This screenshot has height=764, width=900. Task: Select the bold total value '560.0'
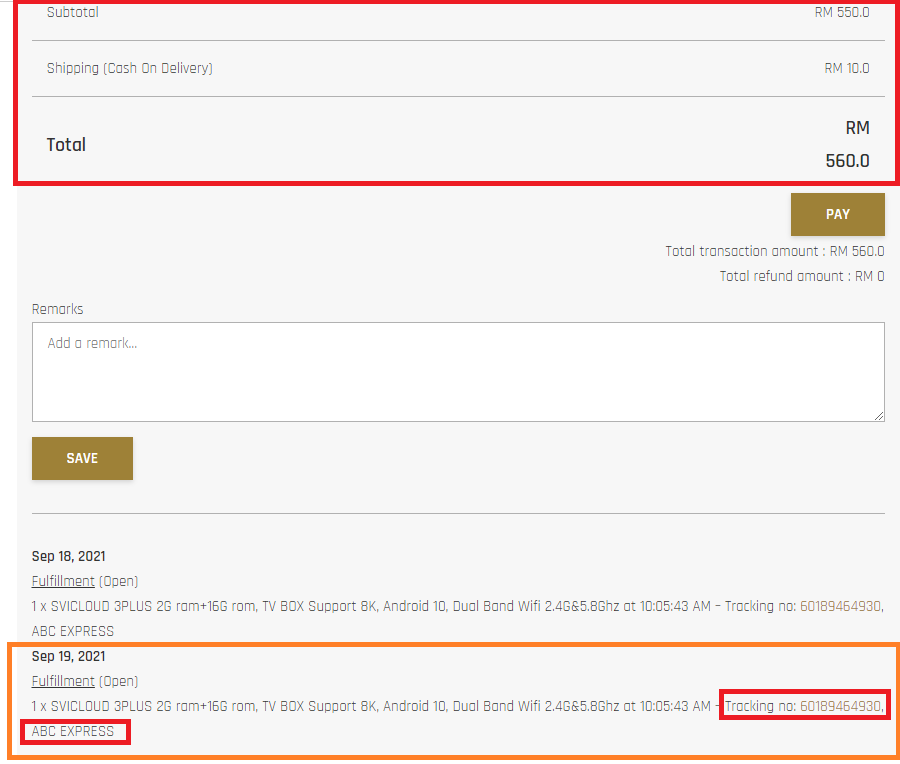coord(847,161)
